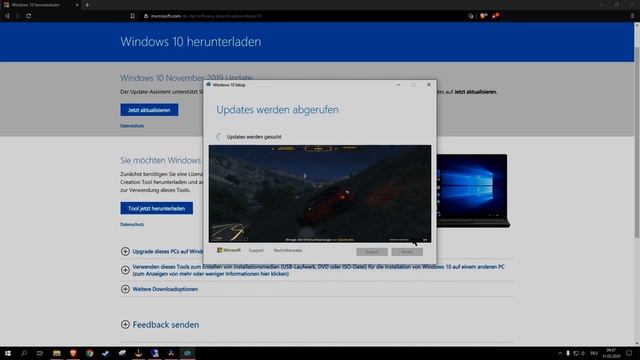This screenshot has height=360, width=640.
Task: Open the taskbar clock and date
Action: point(611,353)
